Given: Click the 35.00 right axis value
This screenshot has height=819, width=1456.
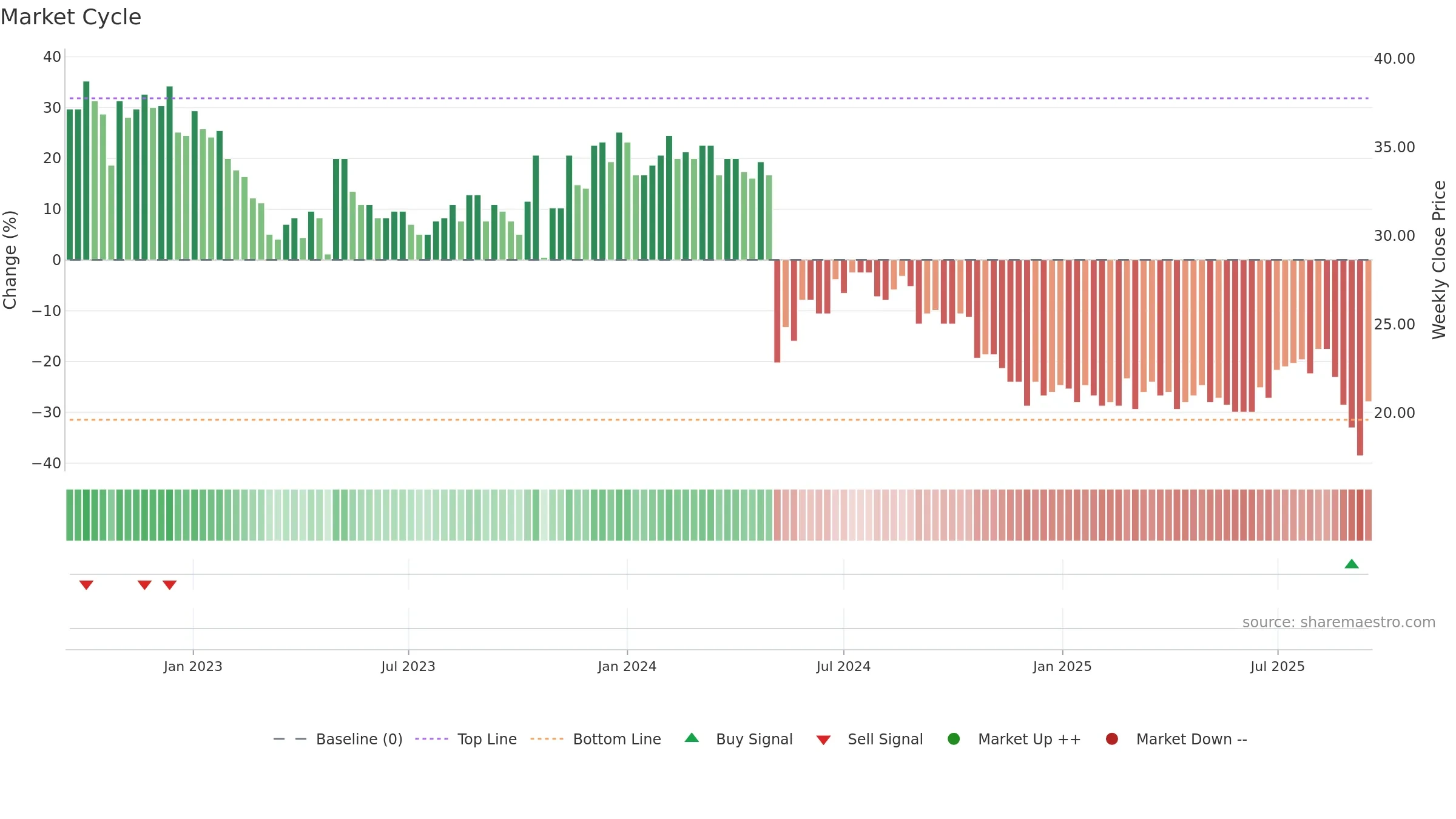Looking at the screenshot, I should tap(1394, 147).
